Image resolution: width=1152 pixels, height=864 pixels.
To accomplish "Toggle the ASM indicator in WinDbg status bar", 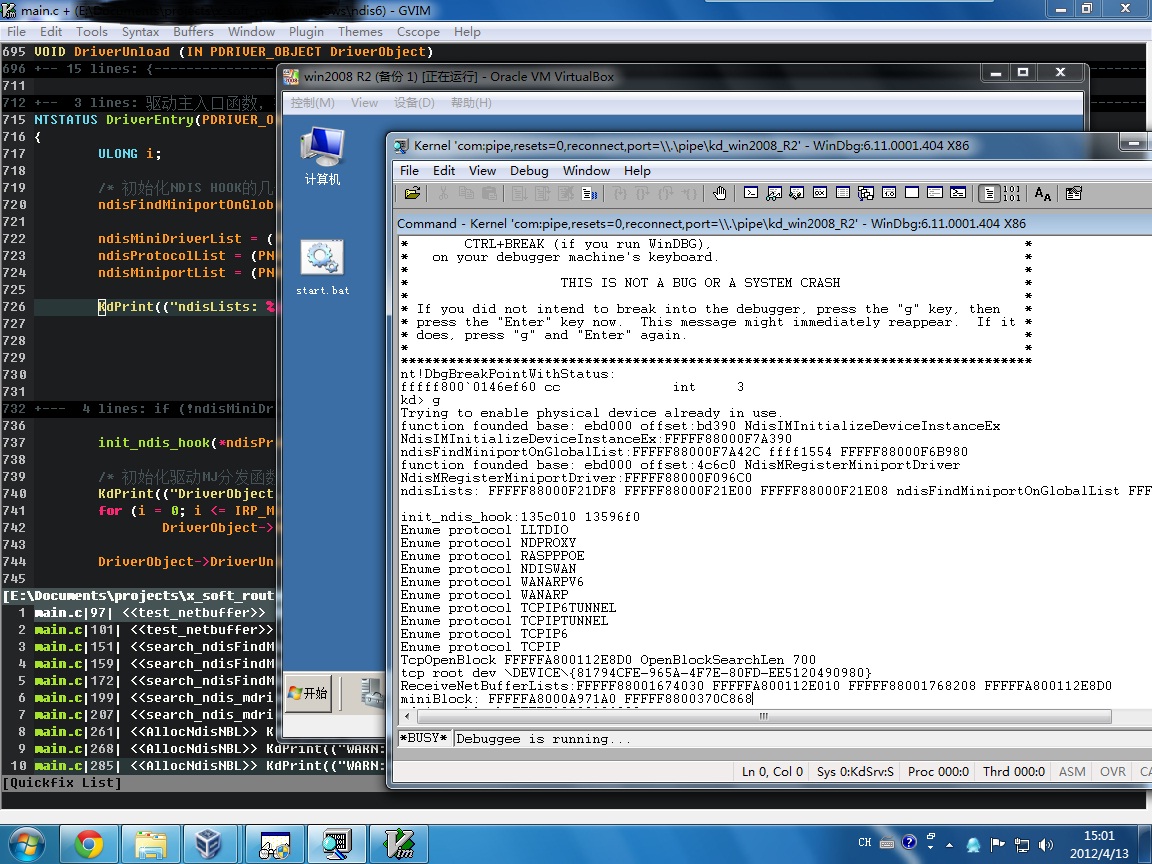I will 1072,771.
